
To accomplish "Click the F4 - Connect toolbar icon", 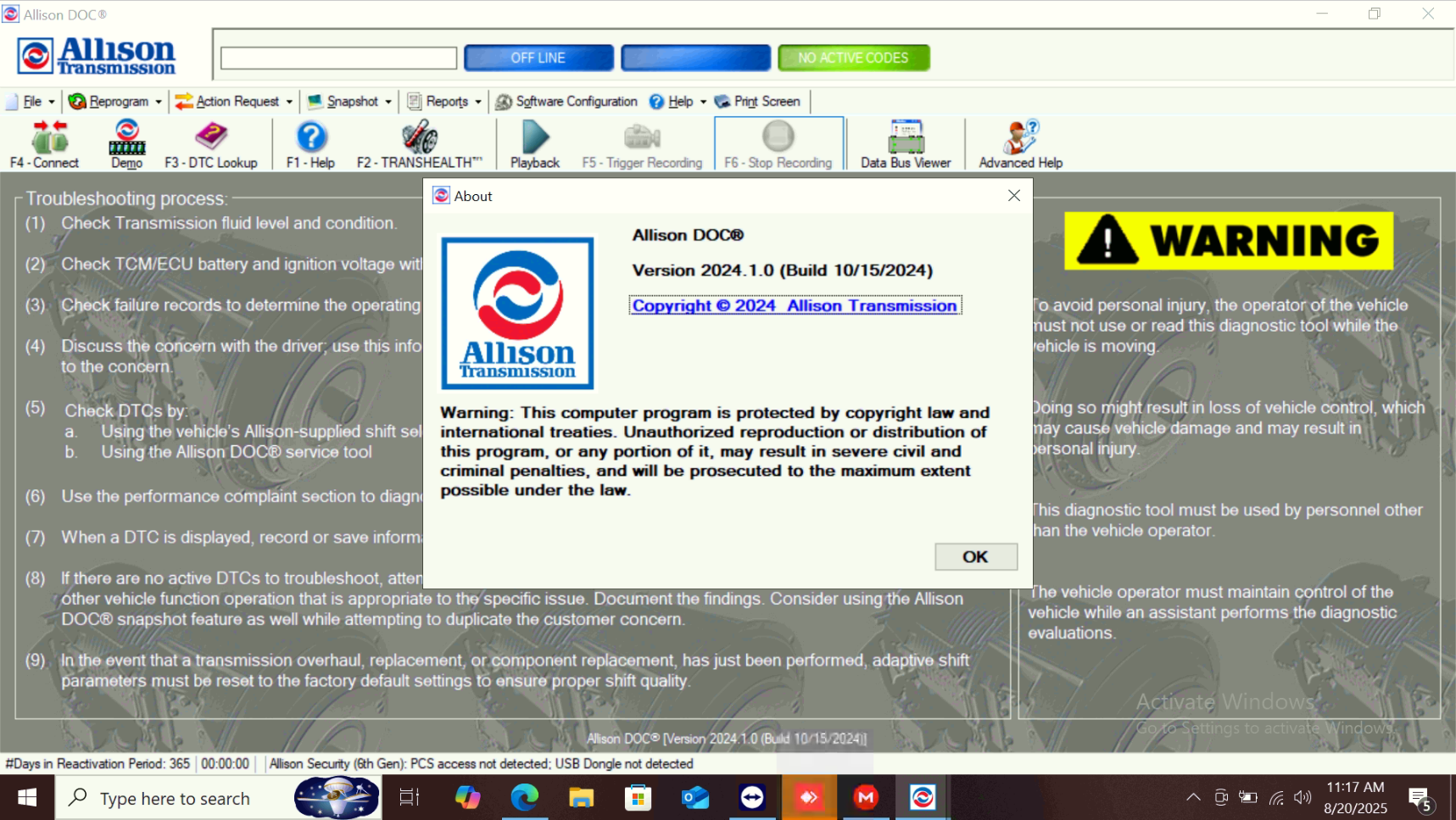I will (x=44, y=144).
